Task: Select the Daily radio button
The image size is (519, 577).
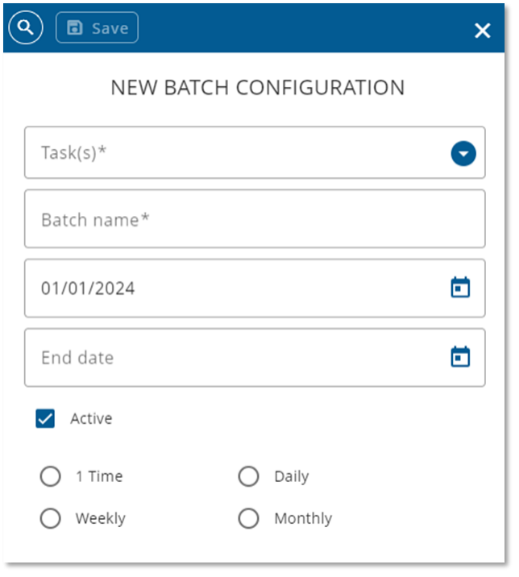Action: 248,477
